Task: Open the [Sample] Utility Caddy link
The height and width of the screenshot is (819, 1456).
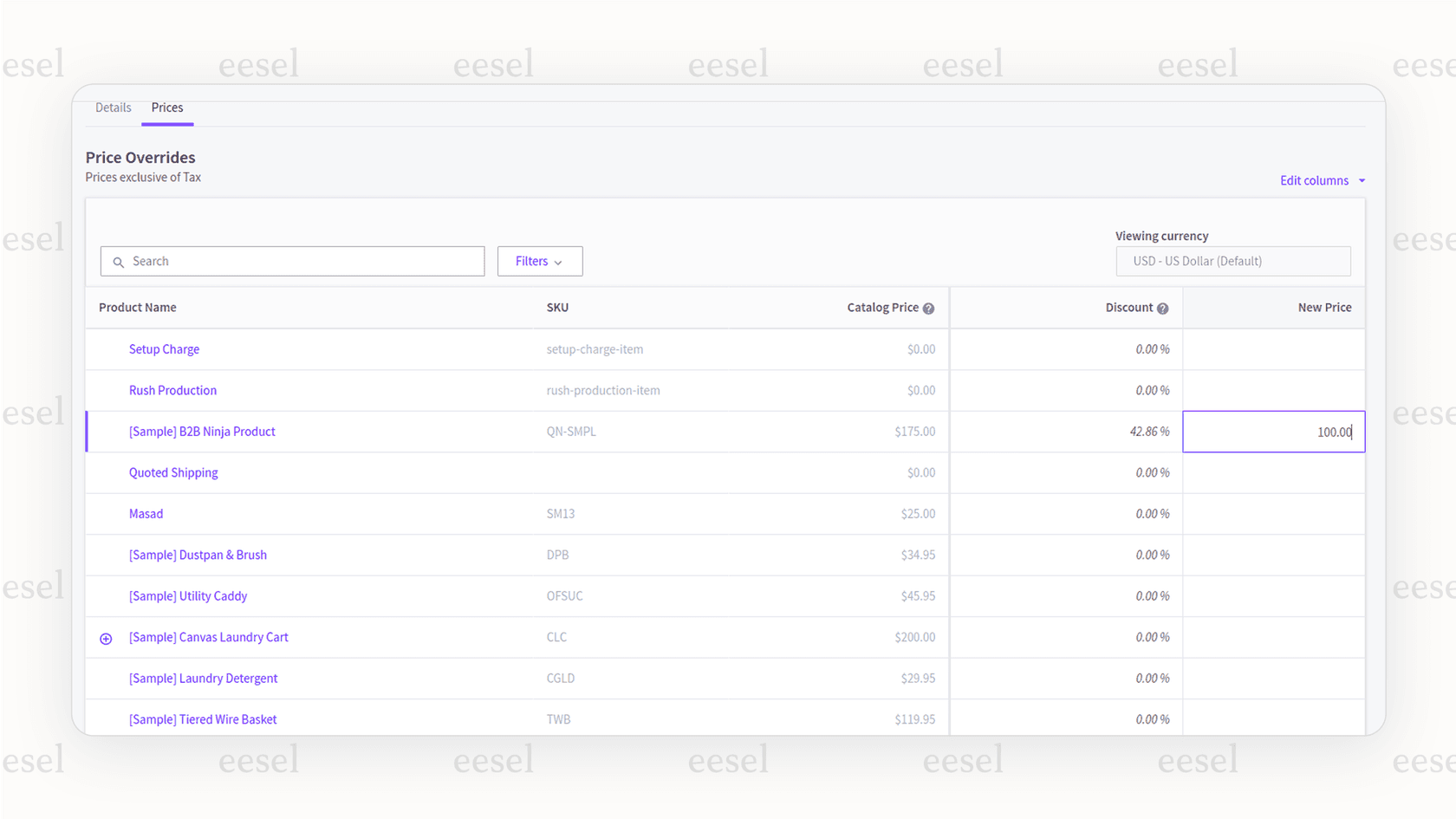Action: tap(187, 595)
